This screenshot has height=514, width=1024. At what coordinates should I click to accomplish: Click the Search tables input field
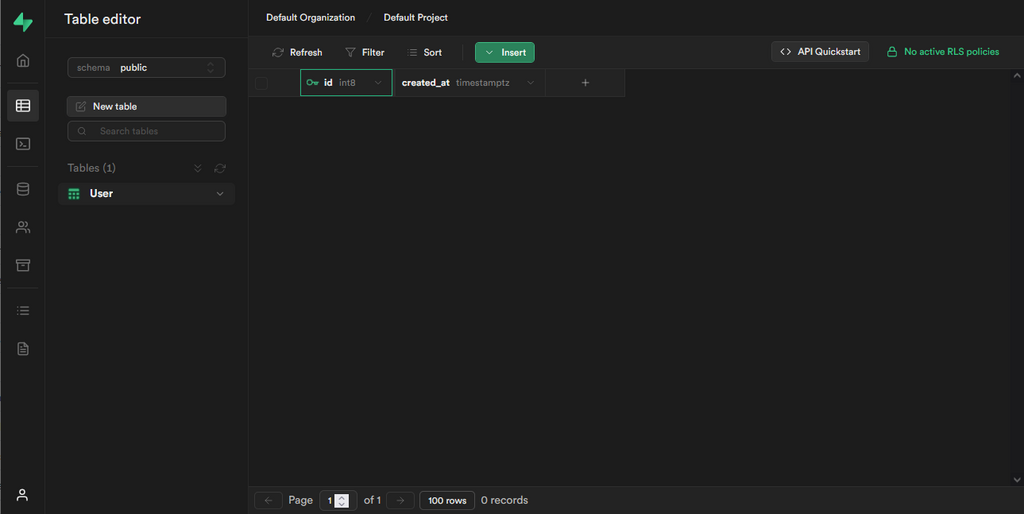click(x=146, y=131)
